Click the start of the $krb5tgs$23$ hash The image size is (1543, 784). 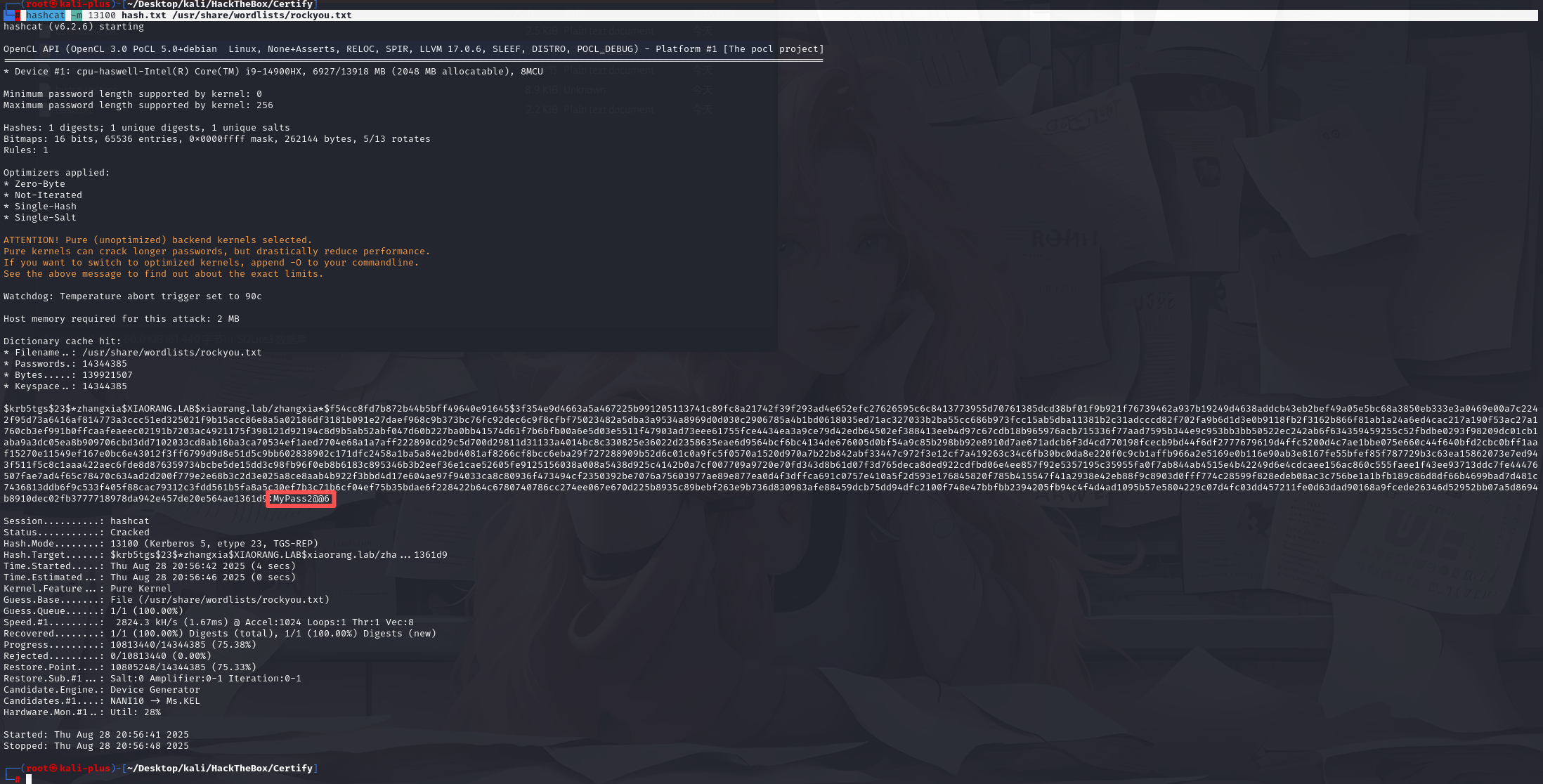[x=35, y=409]
